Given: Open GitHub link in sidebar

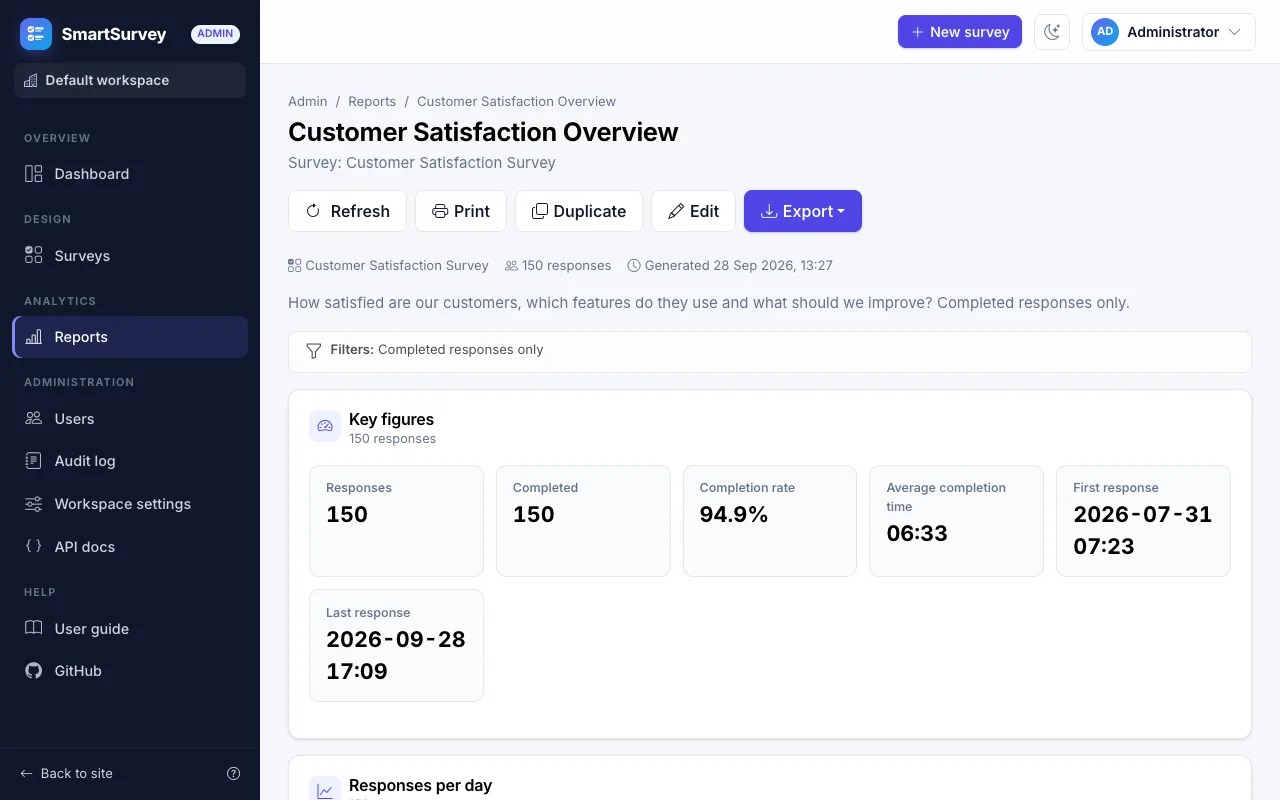Looking at the screenshot, I should [x=130, y=671].
